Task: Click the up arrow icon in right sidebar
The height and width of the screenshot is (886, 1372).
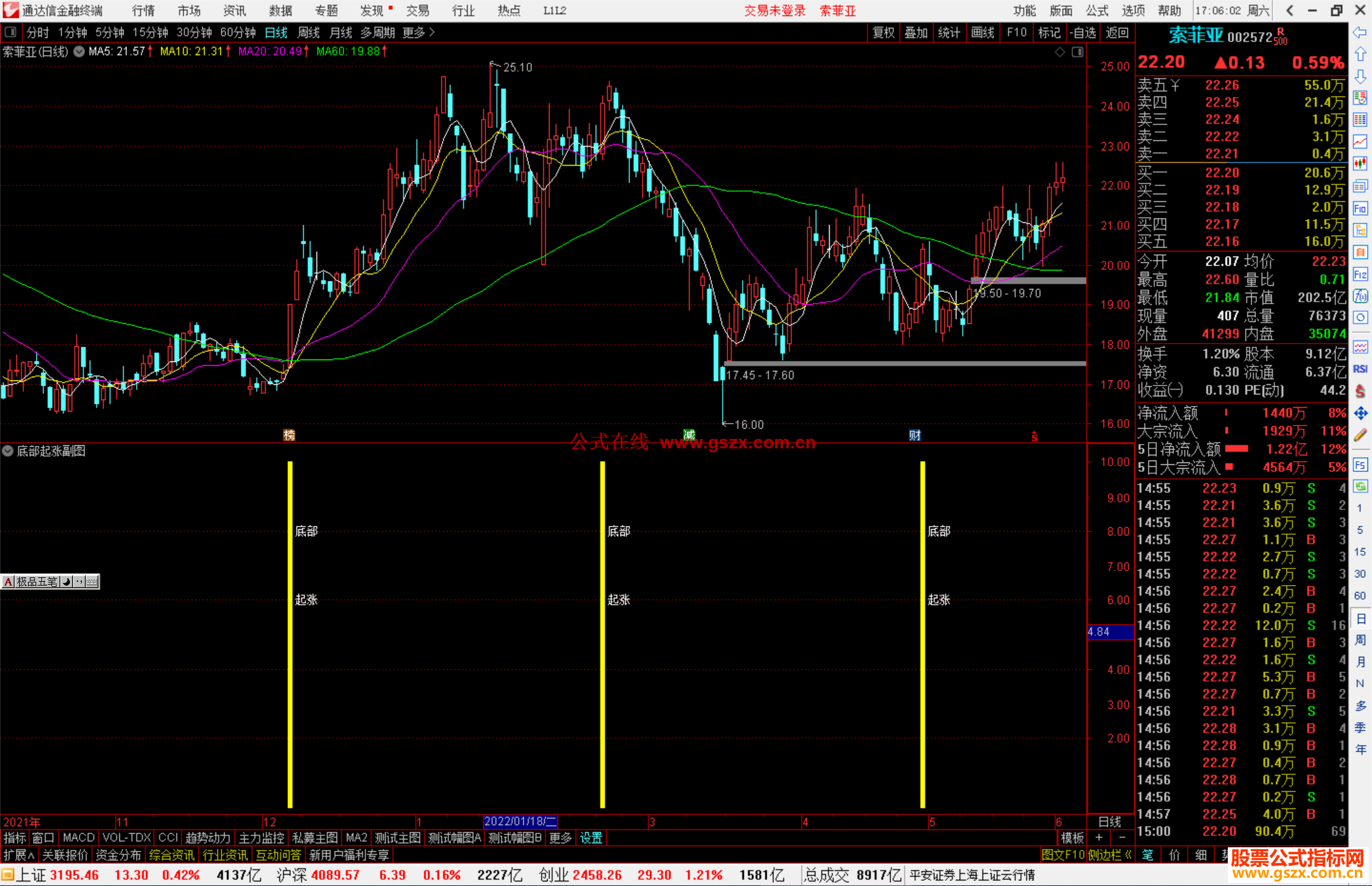Action: coord(1360,55)
